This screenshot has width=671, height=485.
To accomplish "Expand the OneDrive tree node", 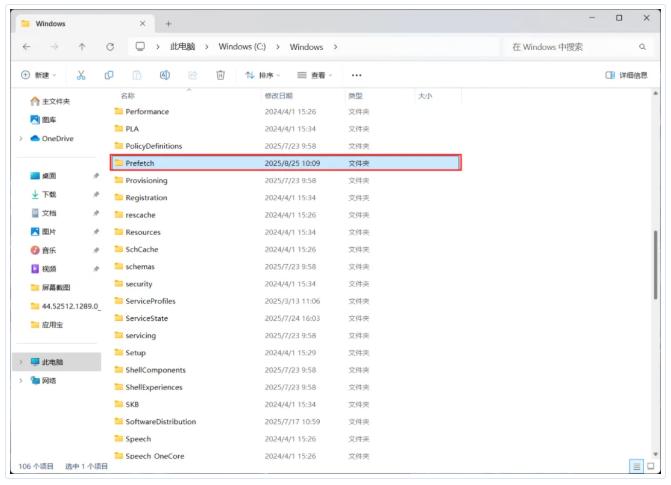I will pos(21,138).
